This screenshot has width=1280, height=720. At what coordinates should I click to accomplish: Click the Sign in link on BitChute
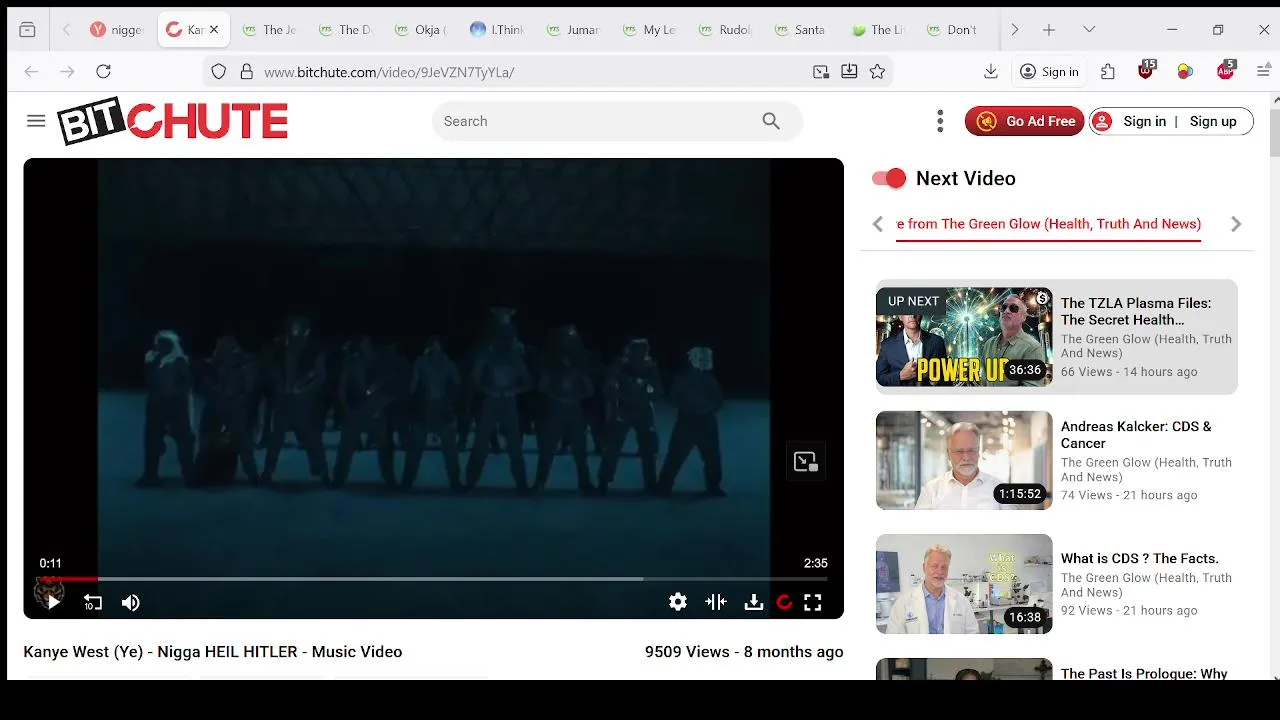1144,121
